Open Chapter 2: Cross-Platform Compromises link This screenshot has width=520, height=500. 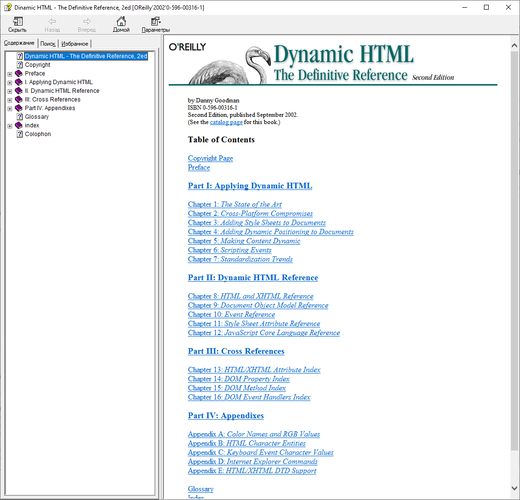point(250,213)
